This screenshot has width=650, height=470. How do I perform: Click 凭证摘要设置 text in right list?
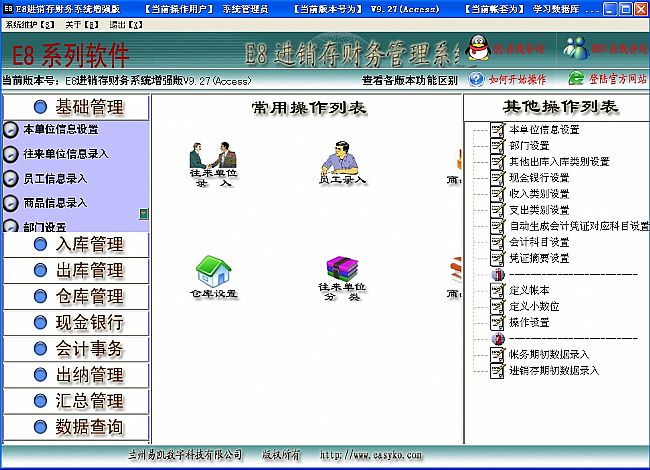click(x=539, y=258)
